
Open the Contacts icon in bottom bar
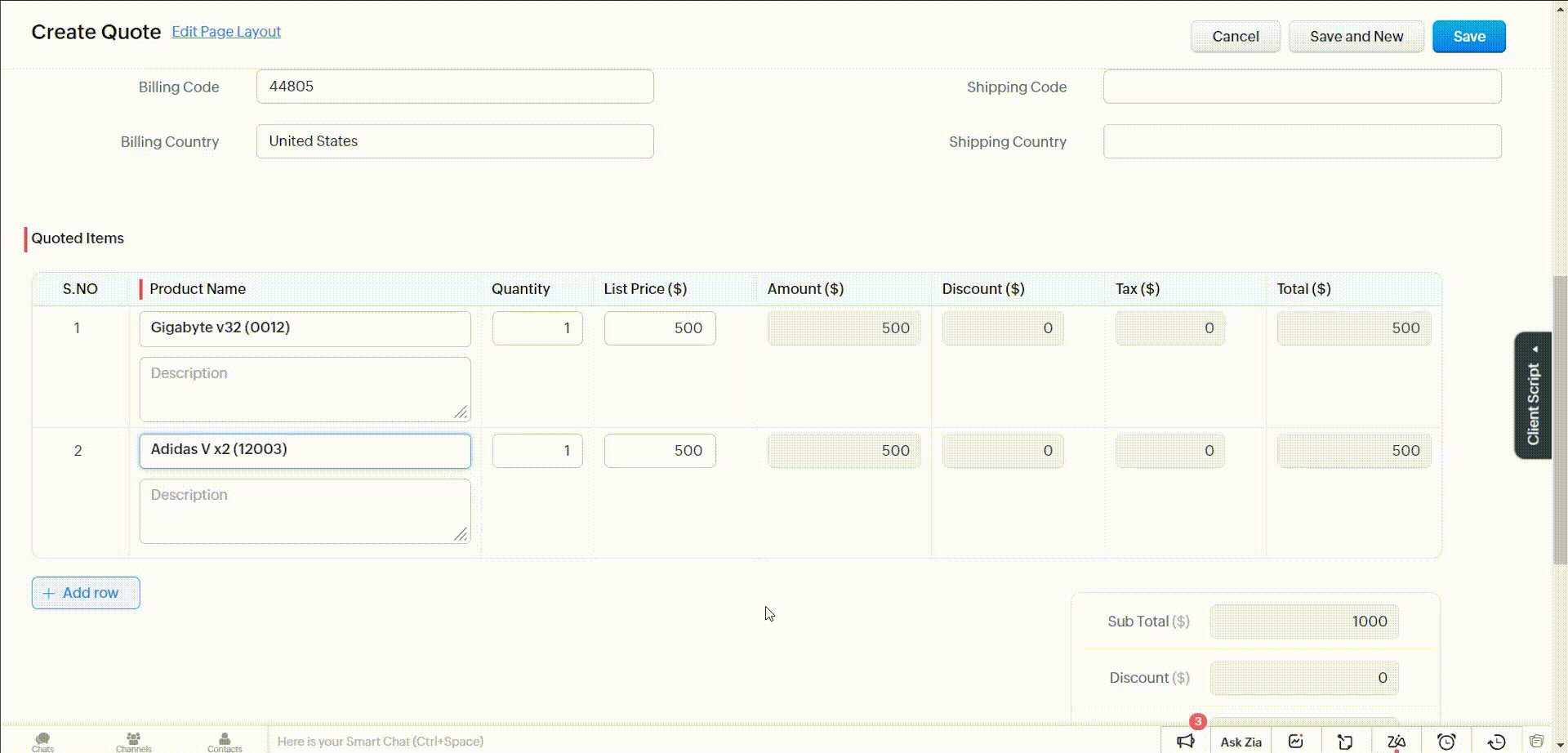225,741
